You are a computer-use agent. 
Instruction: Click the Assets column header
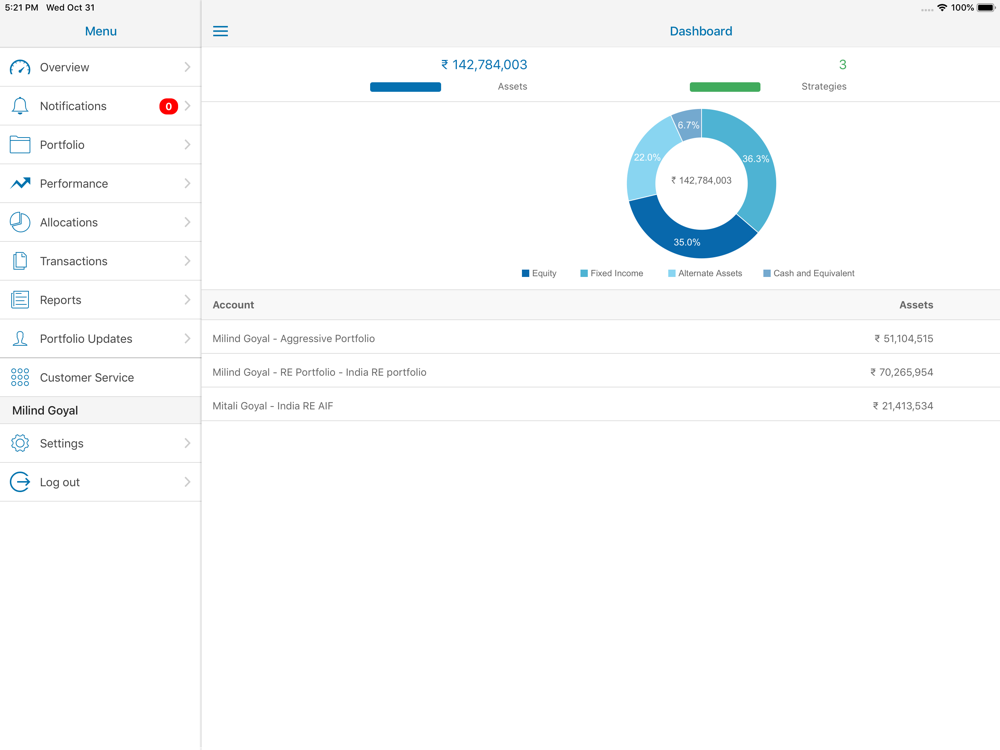(916, 305)
